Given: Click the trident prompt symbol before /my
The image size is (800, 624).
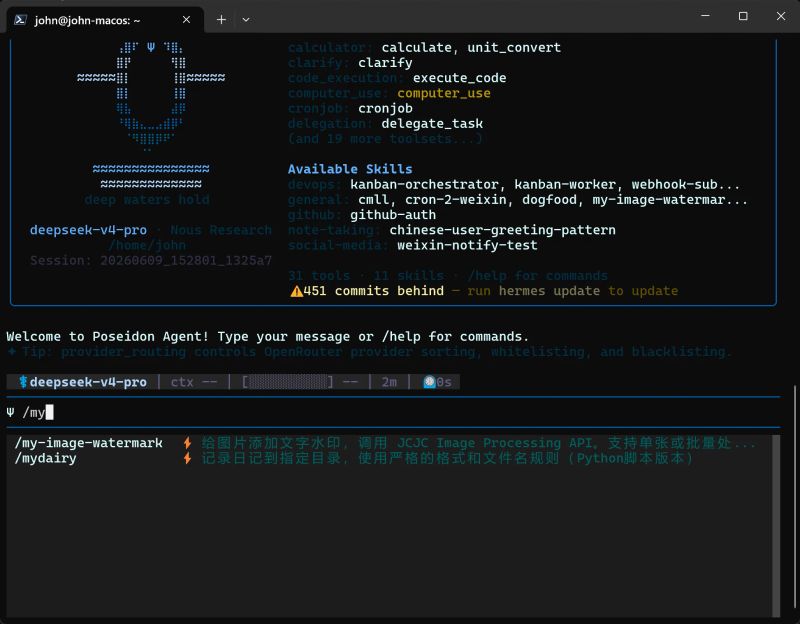Looking at the screenshot, I should [x=10, y=412].
